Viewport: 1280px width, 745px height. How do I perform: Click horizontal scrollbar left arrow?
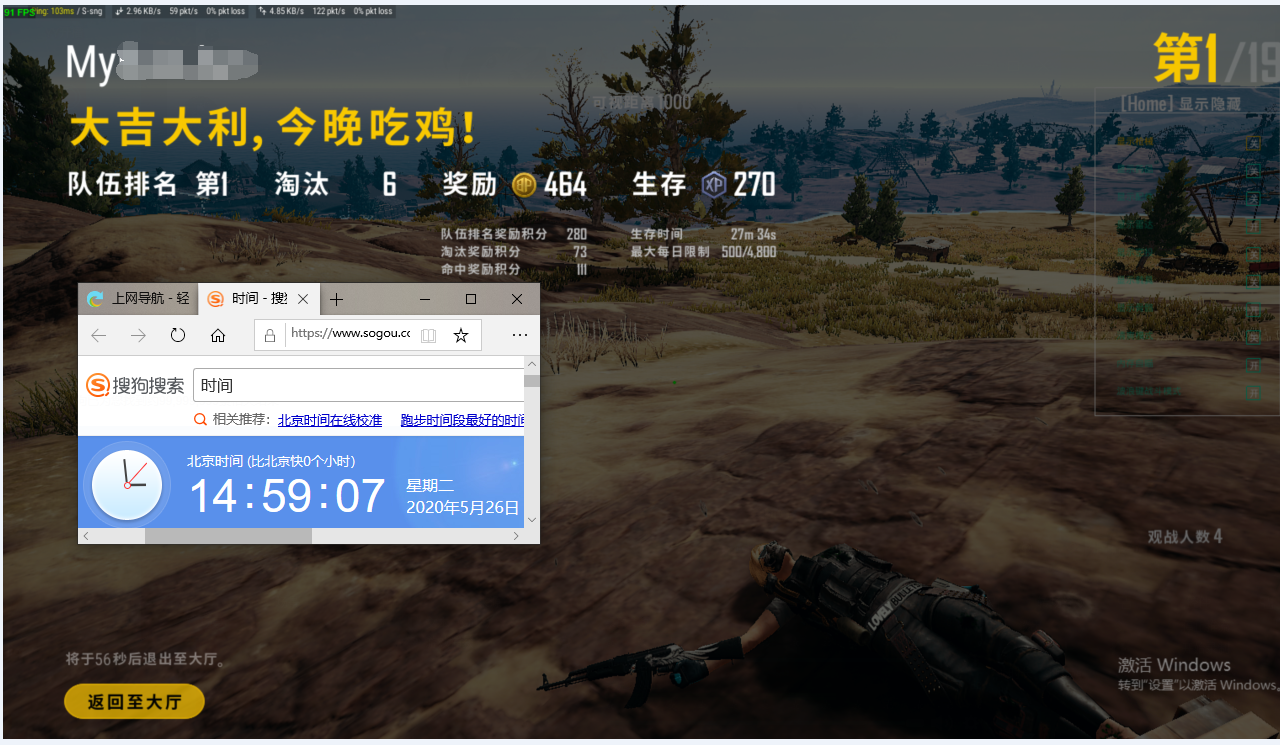pyautogui.click(x=86, y=536)
